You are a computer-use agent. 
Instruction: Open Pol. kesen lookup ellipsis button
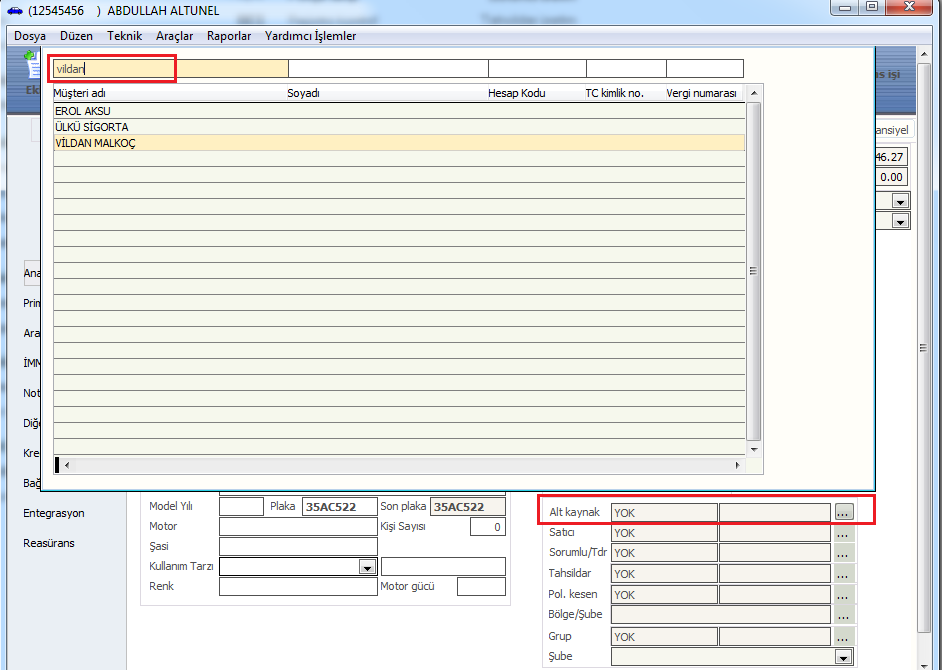pyautogui.click(x=844, y=594)
